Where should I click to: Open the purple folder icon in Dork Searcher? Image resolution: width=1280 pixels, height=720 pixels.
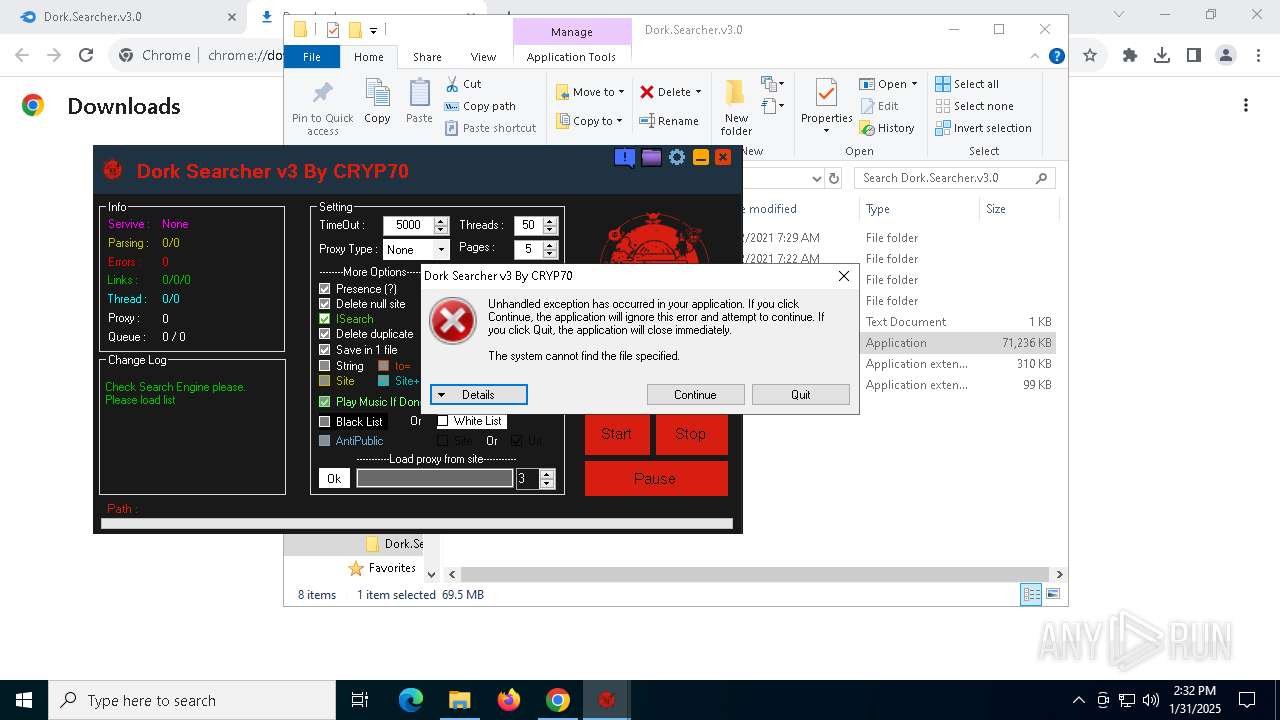[652, 158]
